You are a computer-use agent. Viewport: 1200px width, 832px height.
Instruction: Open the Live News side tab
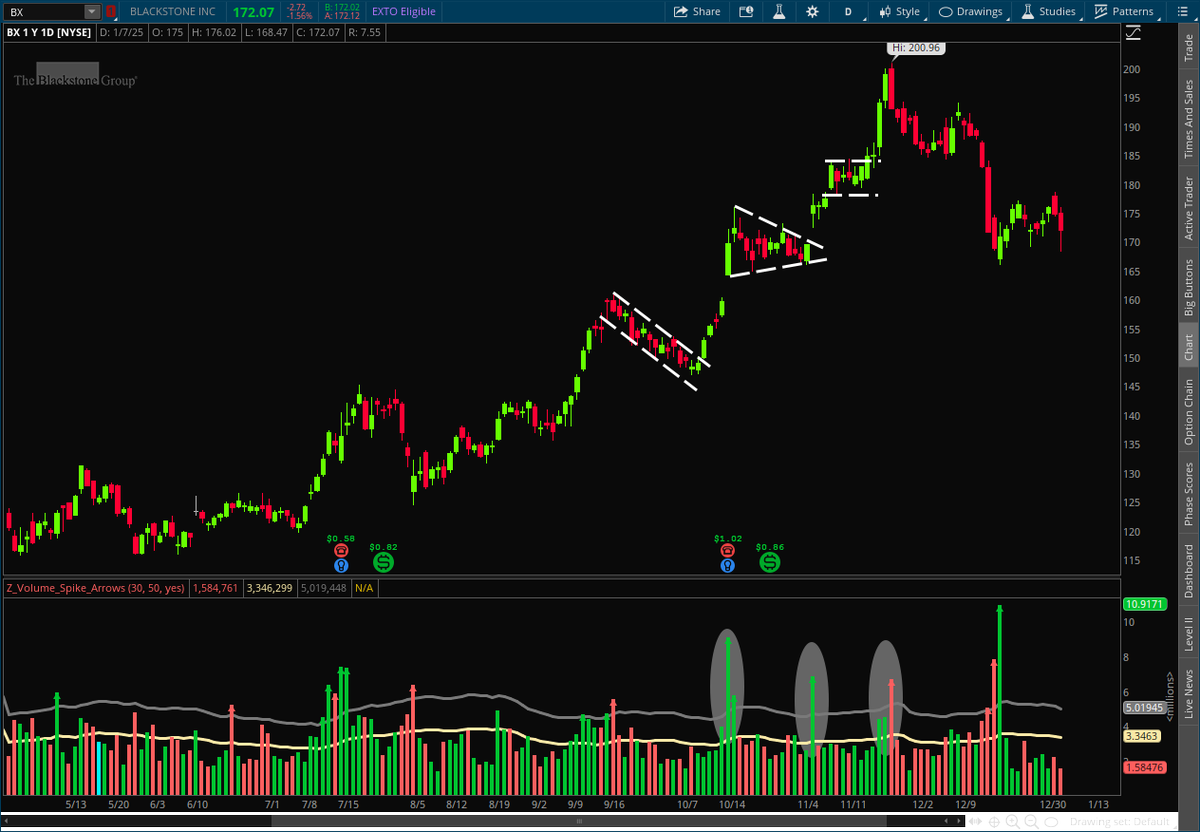1188,692
